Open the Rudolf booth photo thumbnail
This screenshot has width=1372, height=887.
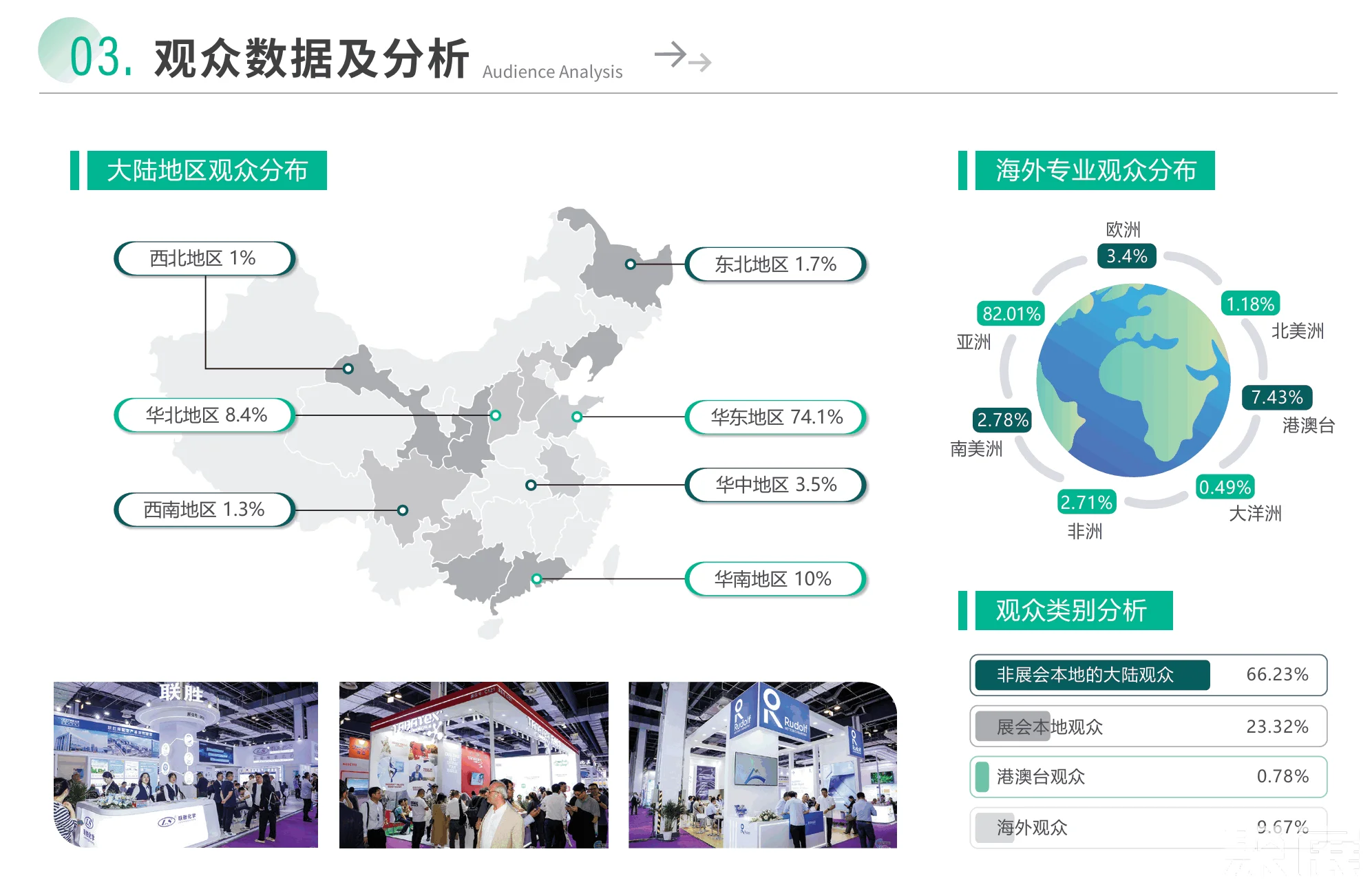762,764
